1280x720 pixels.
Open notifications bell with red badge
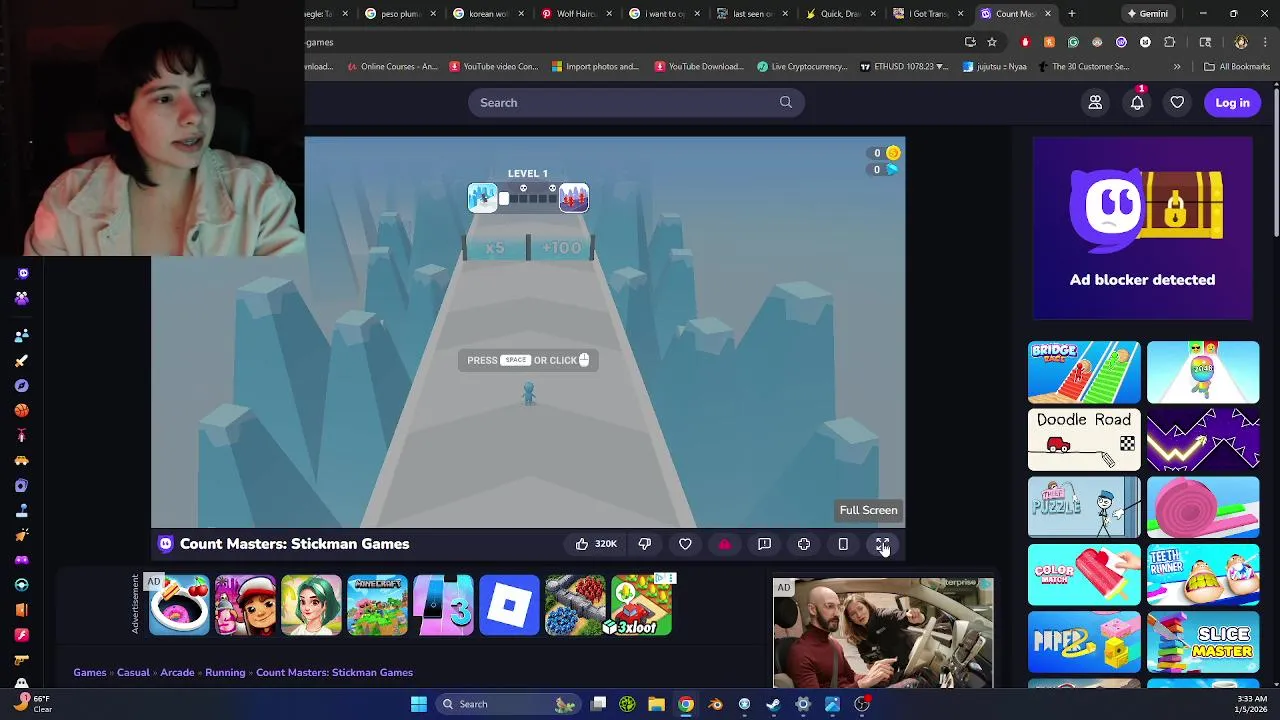1137,102
